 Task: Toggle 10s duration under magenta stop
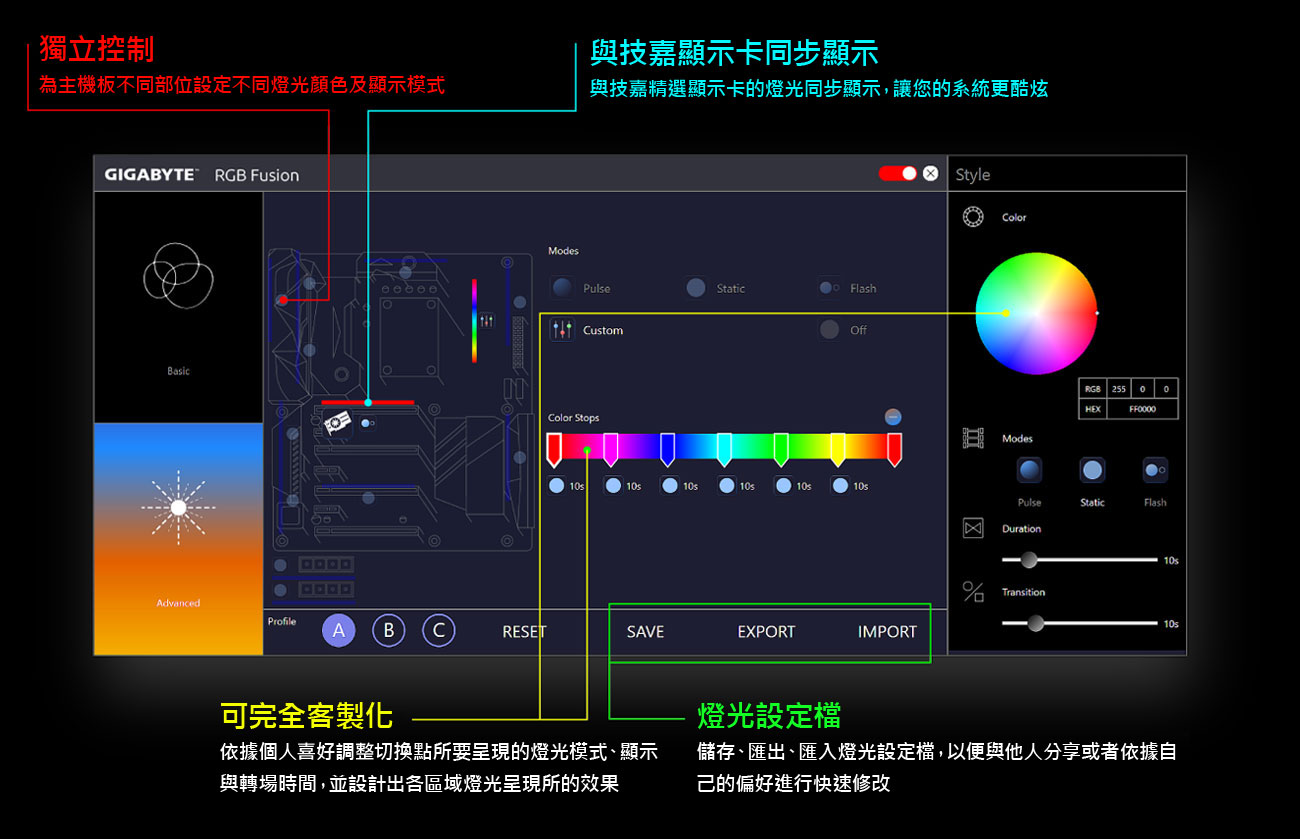coord(614,486)
